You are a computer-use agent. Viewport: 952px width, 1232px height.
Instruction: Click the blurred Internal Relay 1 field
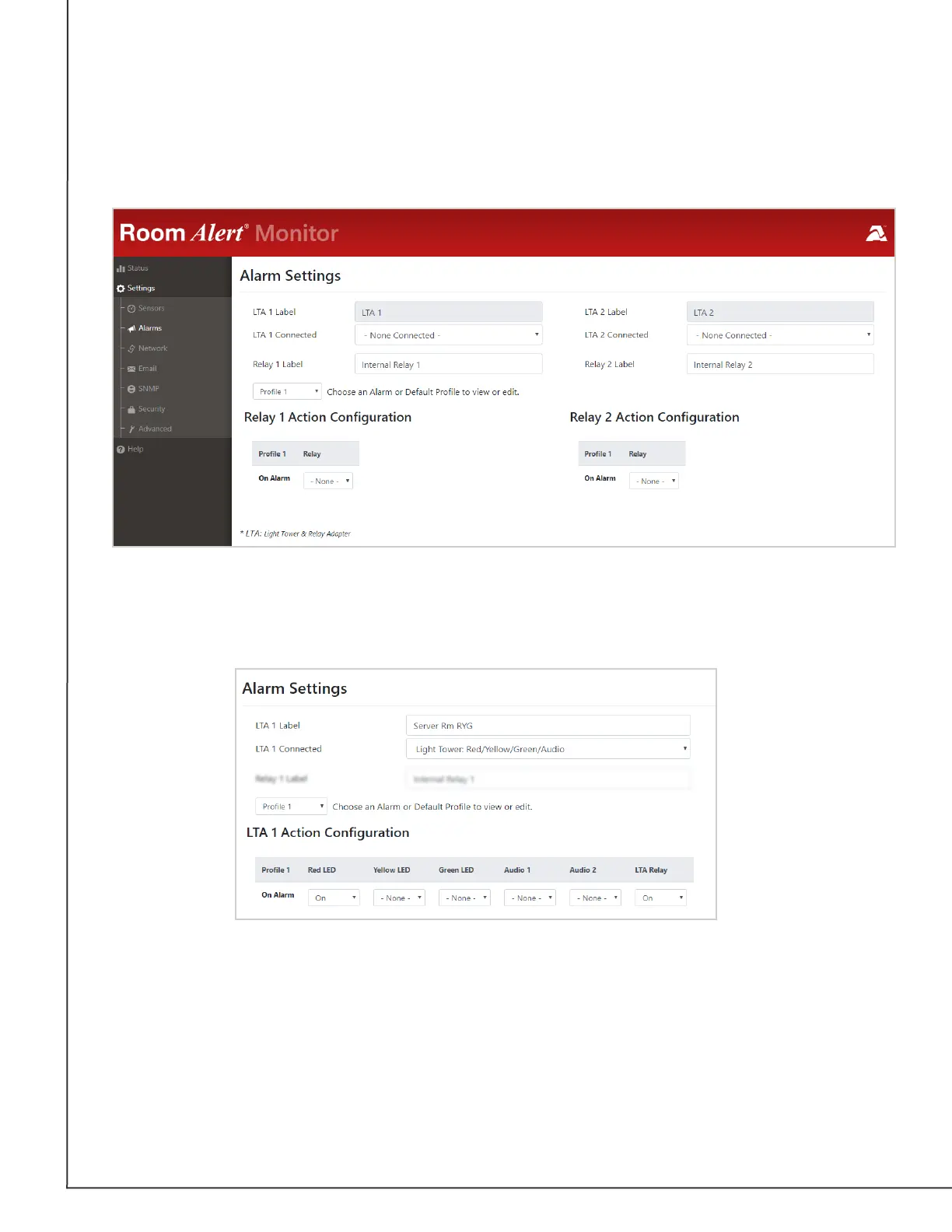(548, 779)
